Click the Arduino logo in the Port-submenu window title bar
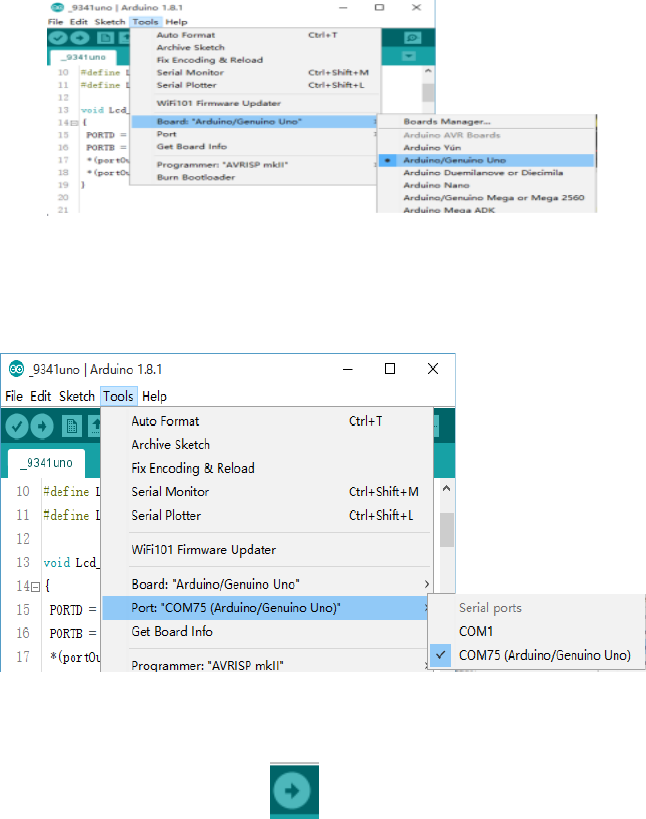Screen dimensions: 646x819 [x=16, y=369]
